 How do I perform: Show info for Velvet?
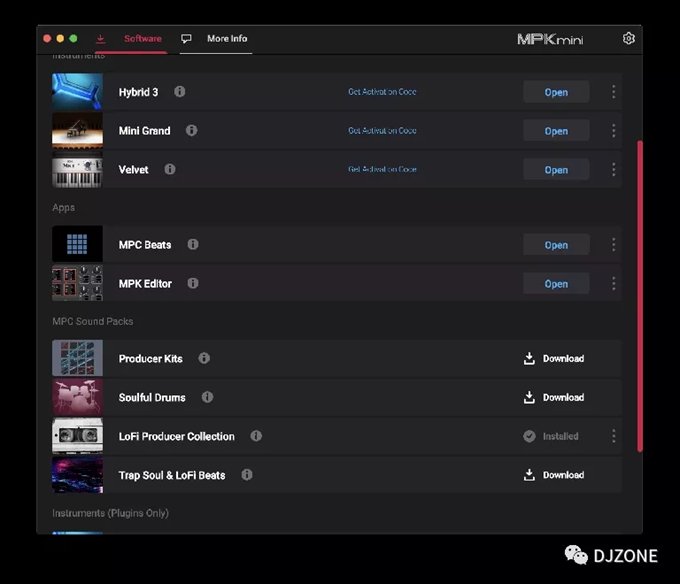point(170,169)
